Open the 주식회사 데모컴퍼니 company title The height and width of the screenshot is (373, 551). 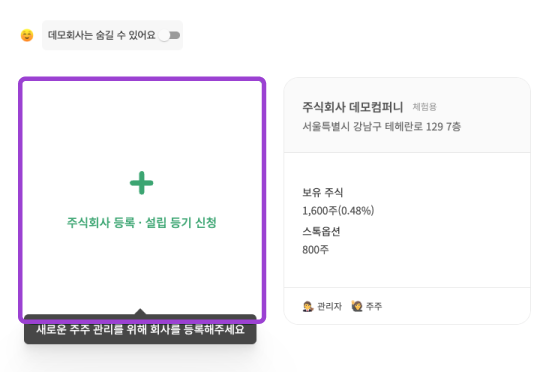tap(352, 107)
